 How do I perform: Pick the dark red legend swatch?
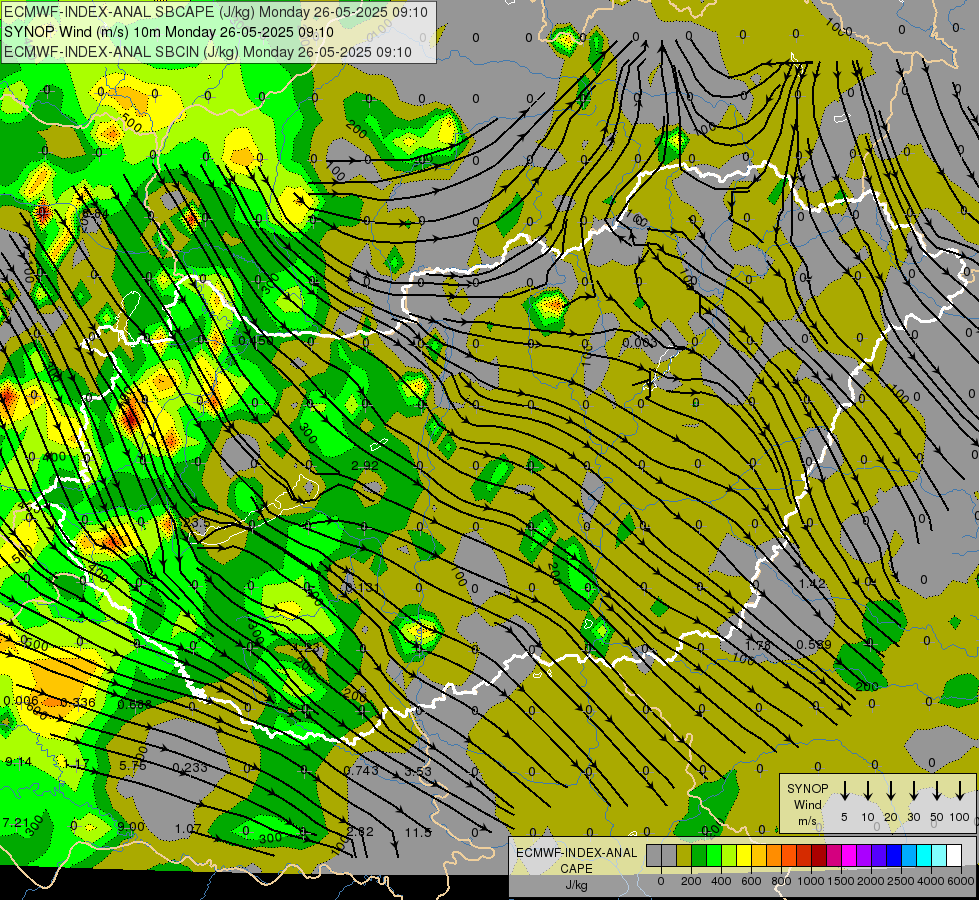click(819, 856)
